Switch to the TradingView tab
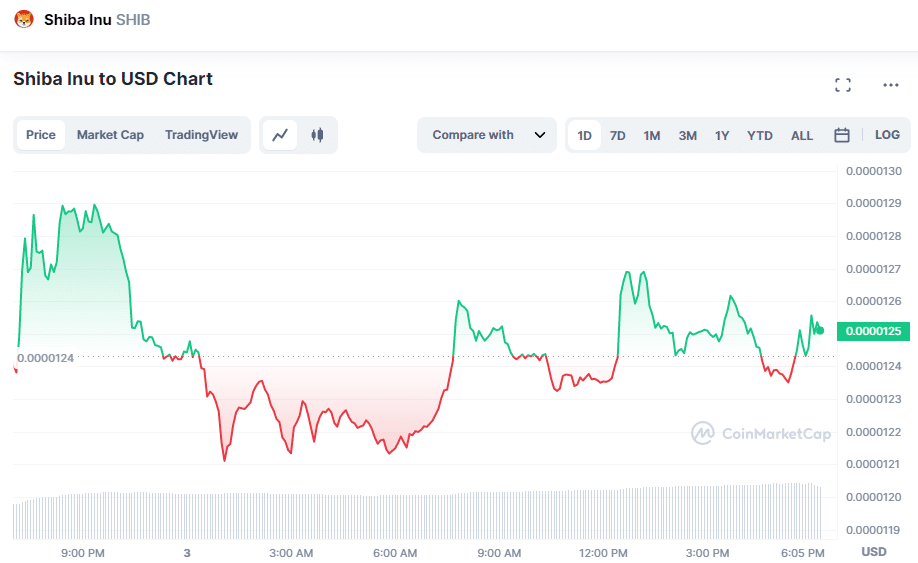 tap(201, 135)
